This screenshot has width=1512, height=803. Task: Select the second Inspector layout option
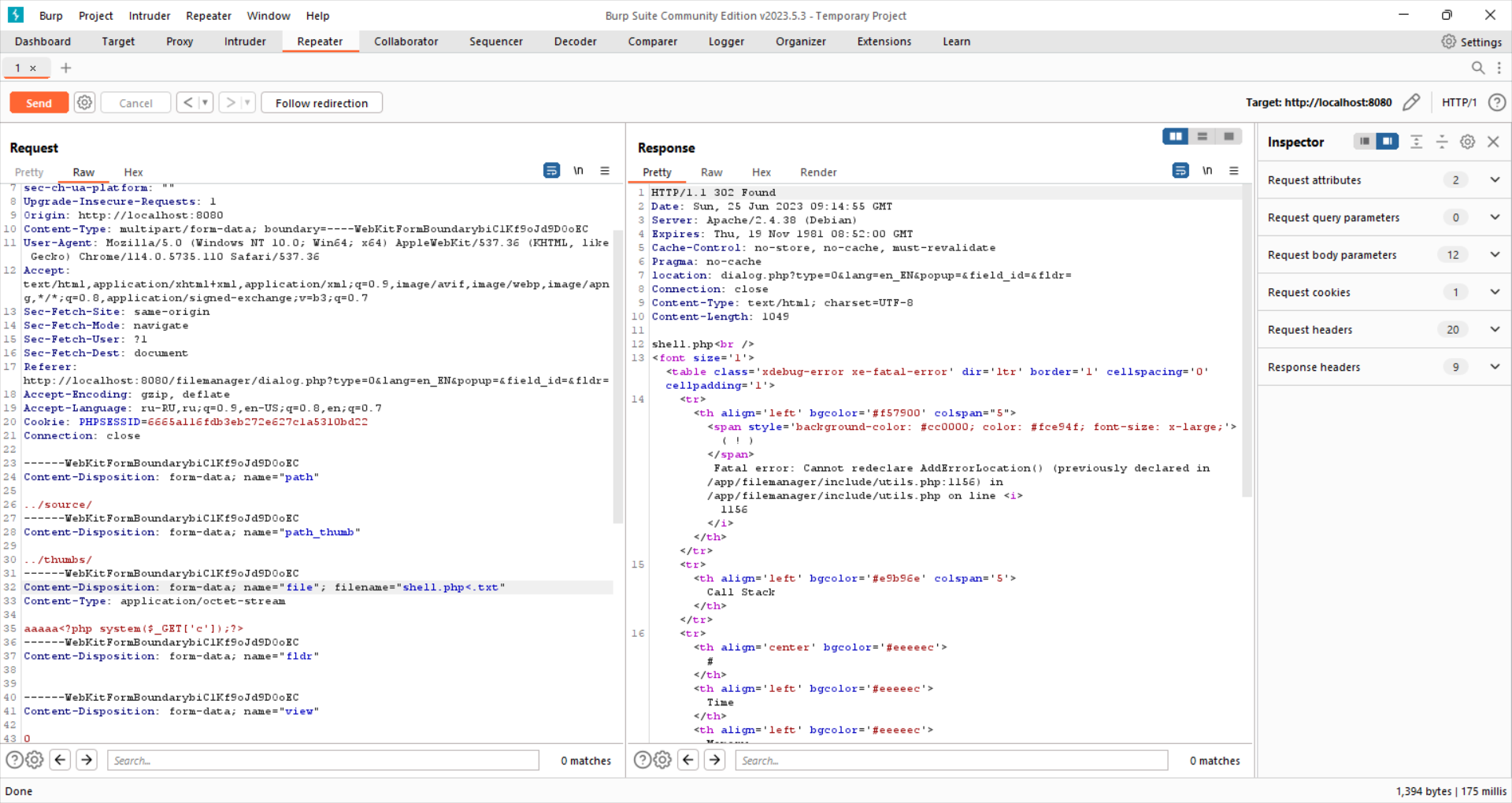(1388, 141)
